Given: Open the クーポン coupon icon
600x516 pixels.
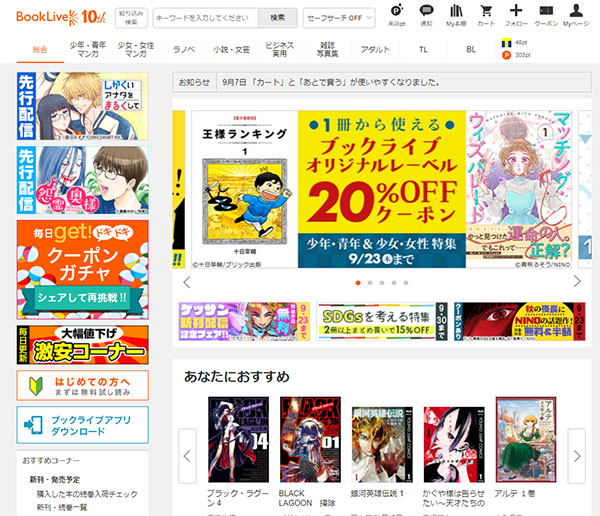Looking at the screenshot, I should (x=546, y=15).
